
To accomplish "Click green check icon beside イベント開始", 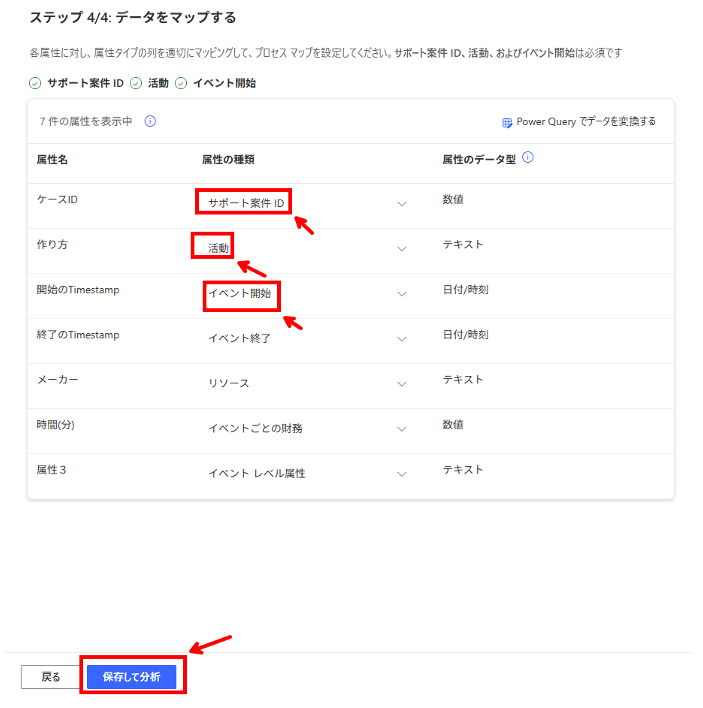I will (x=181, y=83).
